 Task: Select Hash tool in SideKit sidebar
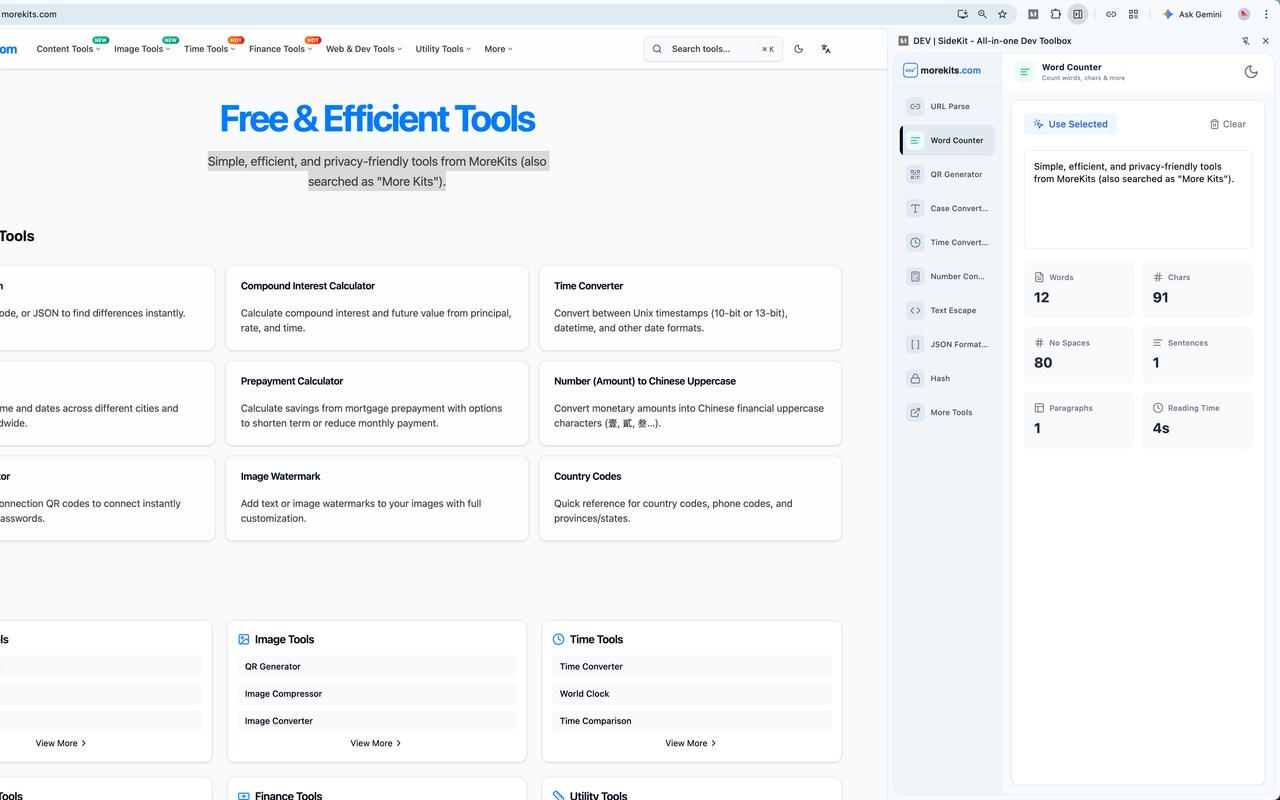[x=948, y=378]
